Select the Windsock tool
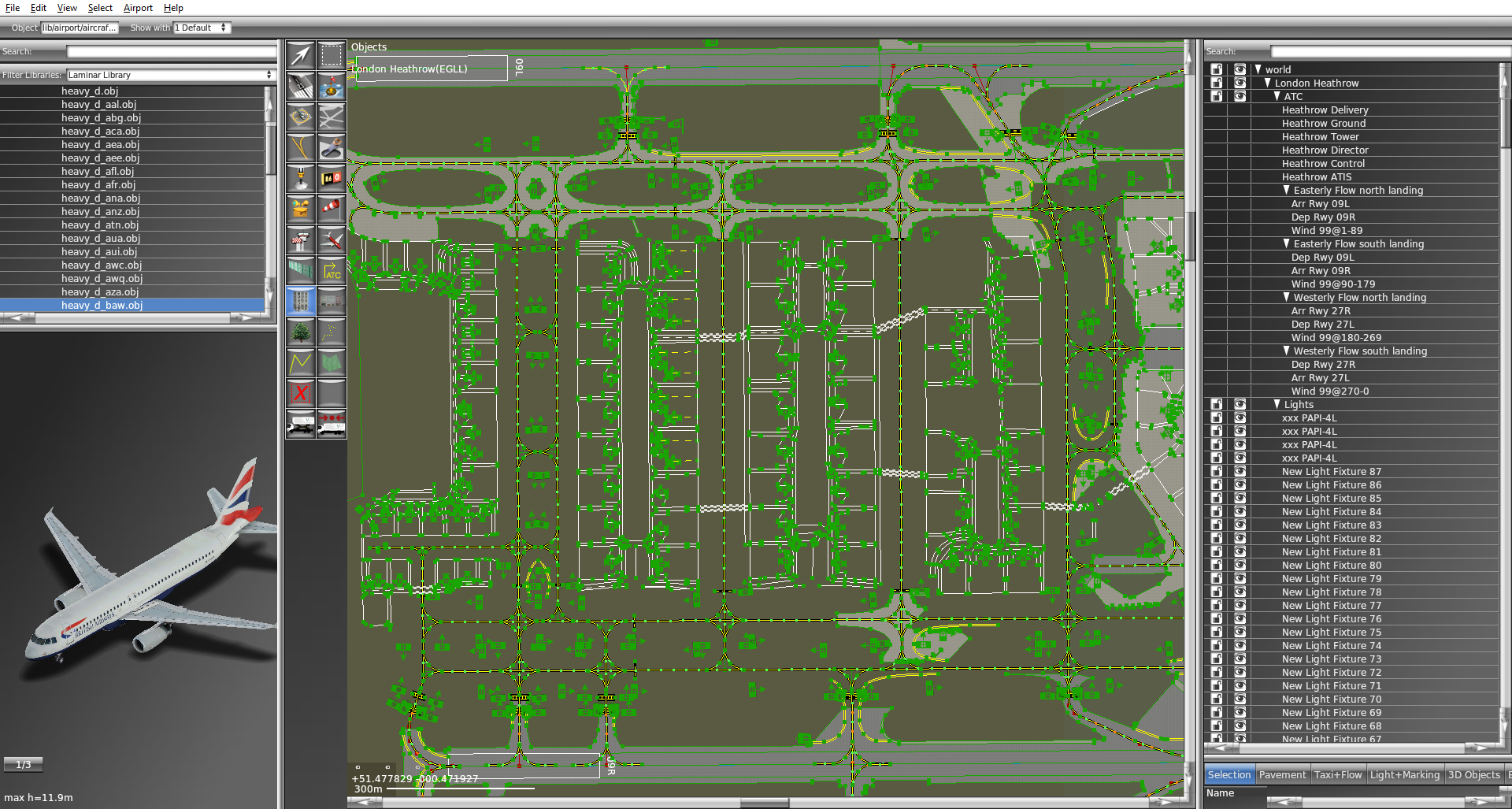 (332, 206)
